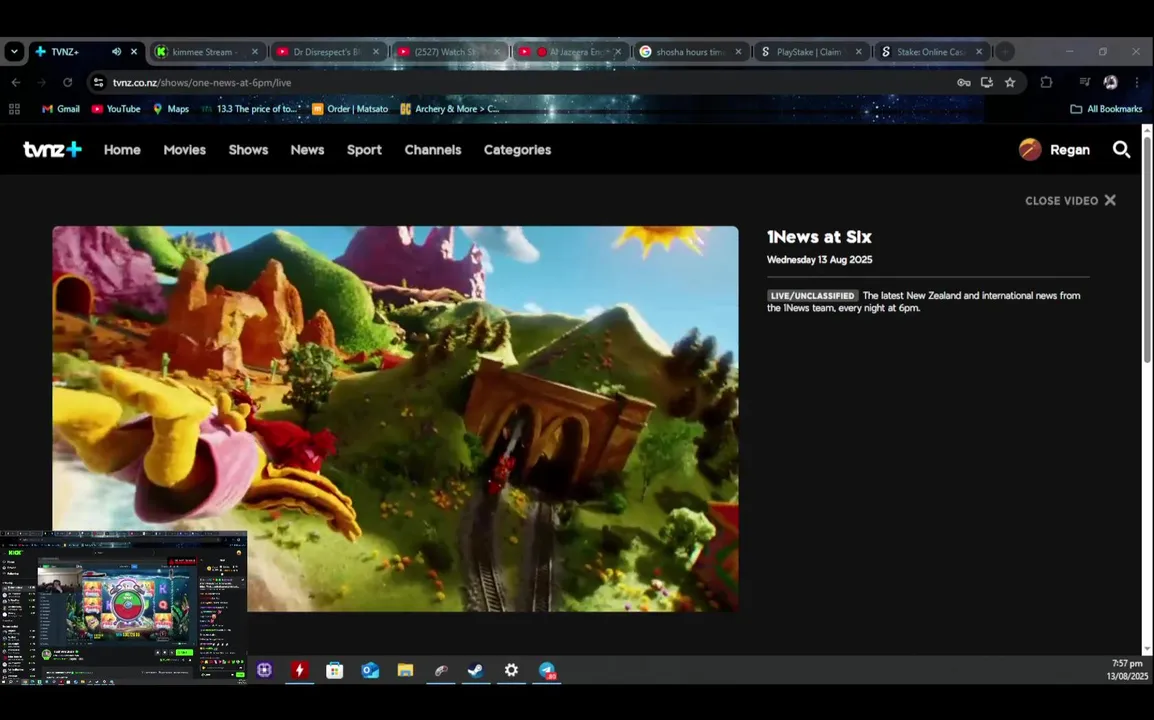Click the 1News at Six title
Screen dimensions: 1154x720
(819, 237)
